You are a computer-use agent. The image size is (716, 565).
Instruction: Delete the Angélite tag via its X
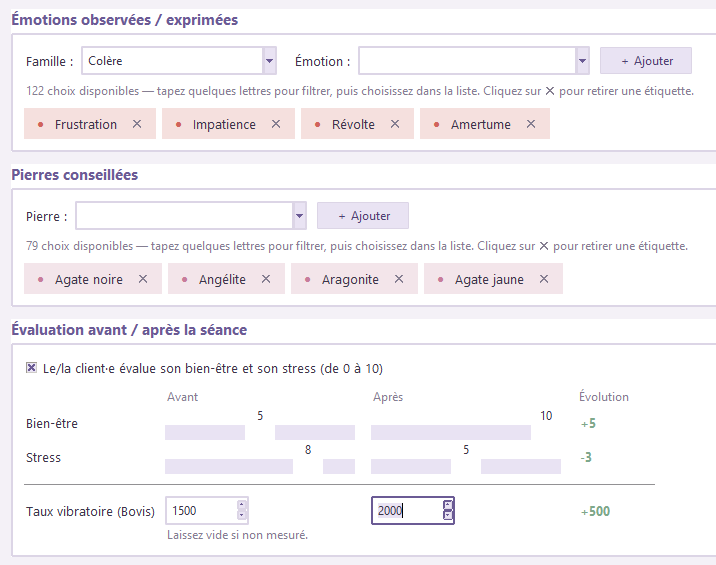tap(266, 279)
